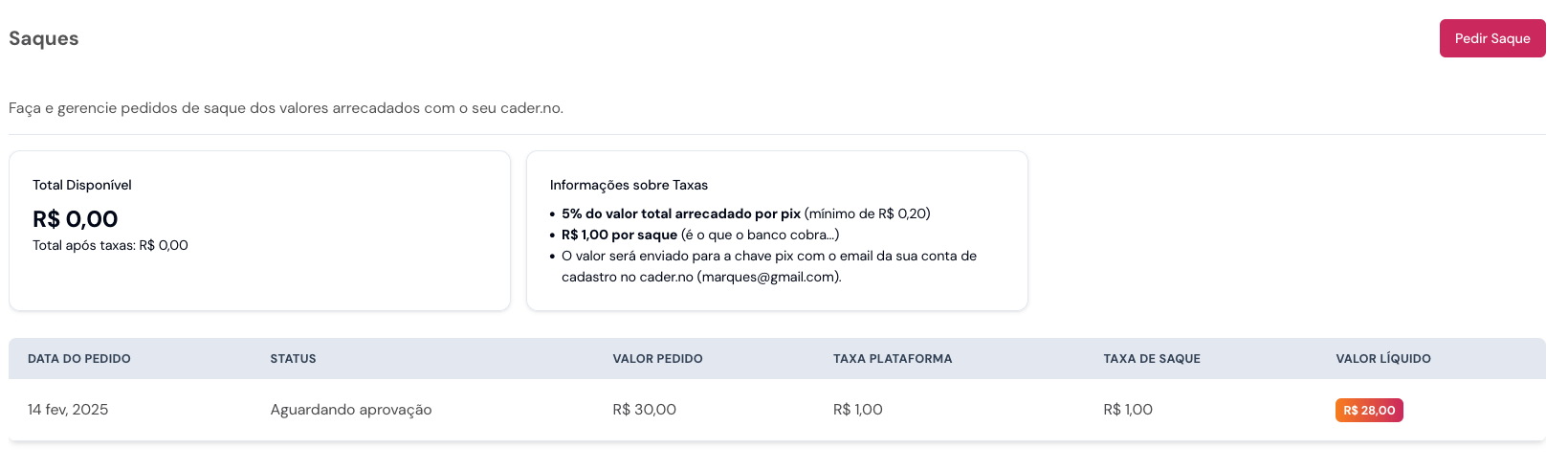Image resolution: width=1568 pixels, height=471 pixels.
Task: Click the Aguardando aprovação status cell
Action: (351, 410)
